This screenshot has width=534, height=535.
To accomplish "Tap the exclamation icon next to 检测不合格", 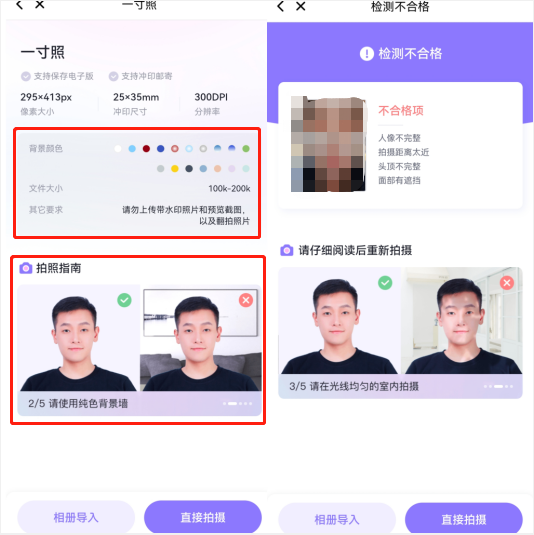I will pyautogui.click(x=367, y=54).
